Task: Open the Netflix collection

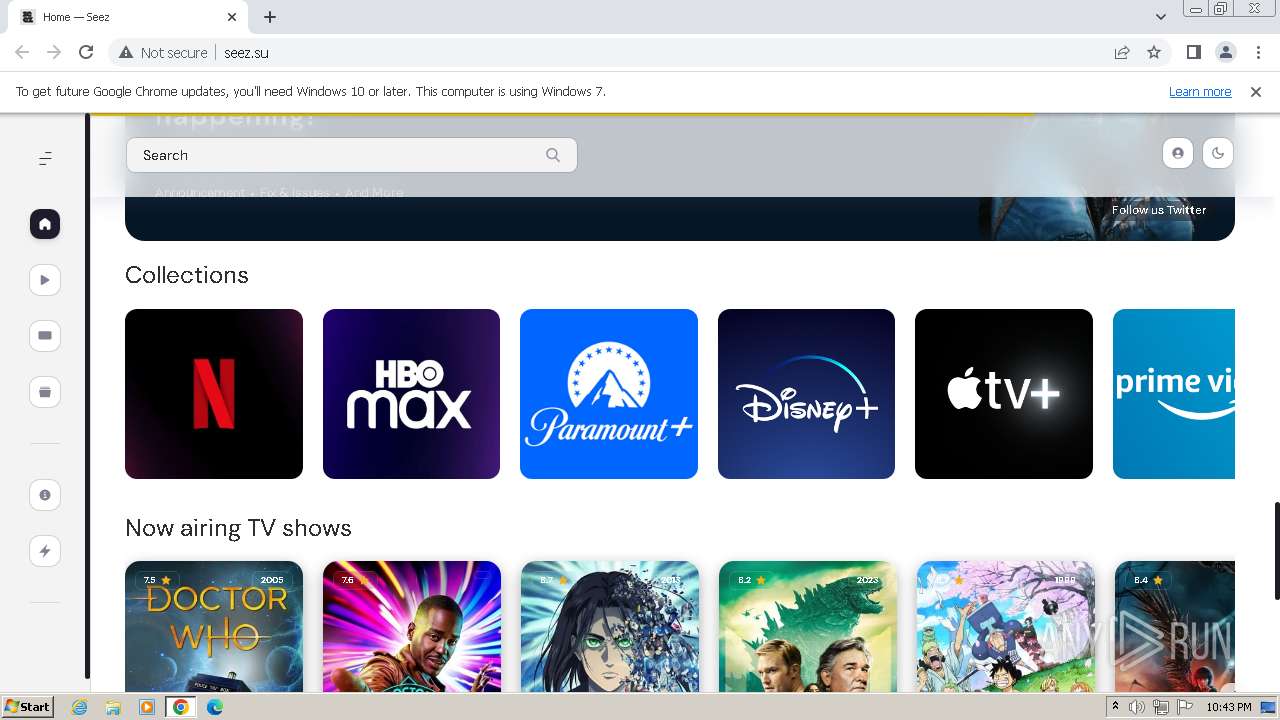Action: [x=214, y=394]
